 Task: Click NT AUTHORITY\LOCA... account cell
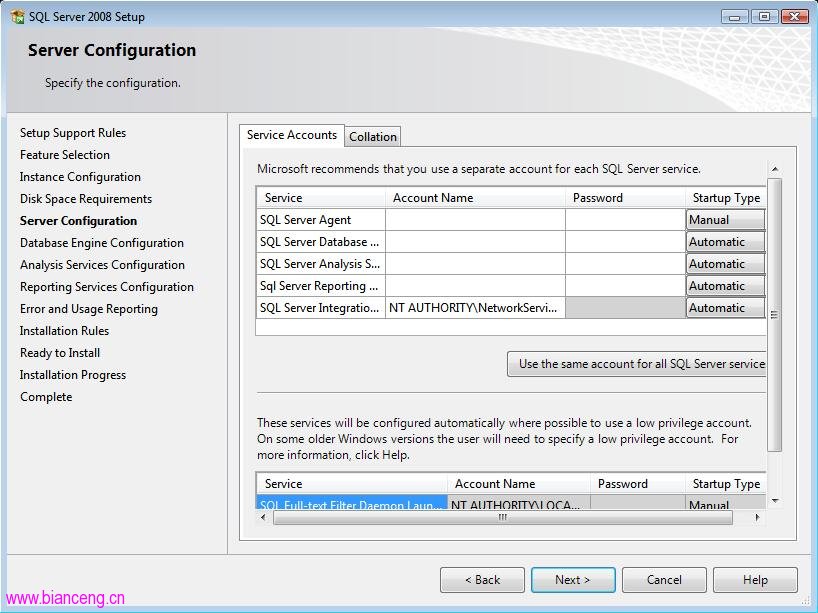pyautogui.click(x=519, y=503)
